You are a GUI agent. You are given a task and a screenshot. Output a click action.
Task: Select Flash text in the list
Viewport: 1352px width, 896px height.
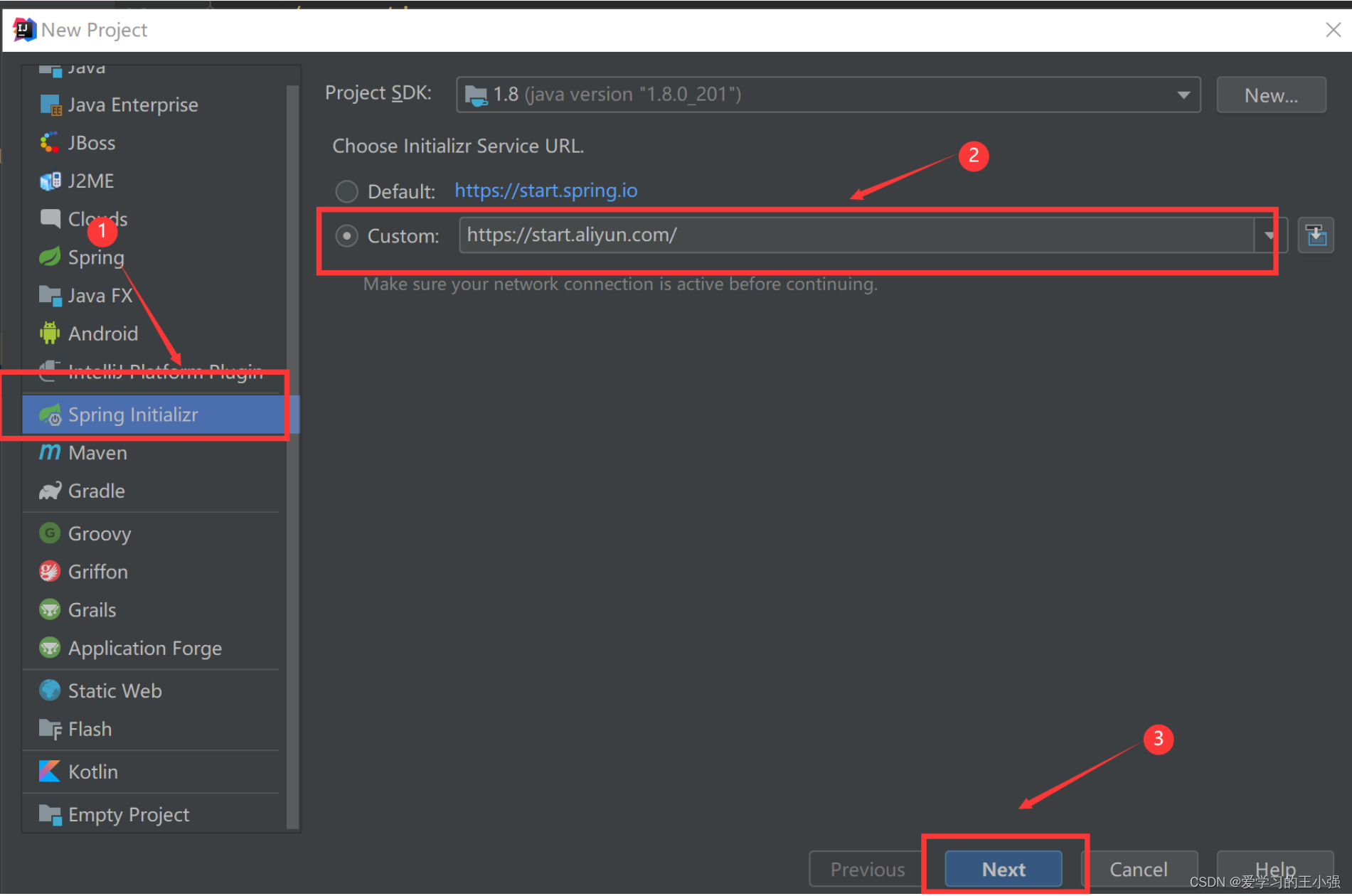pyautogui.click(x=90, y=730)
